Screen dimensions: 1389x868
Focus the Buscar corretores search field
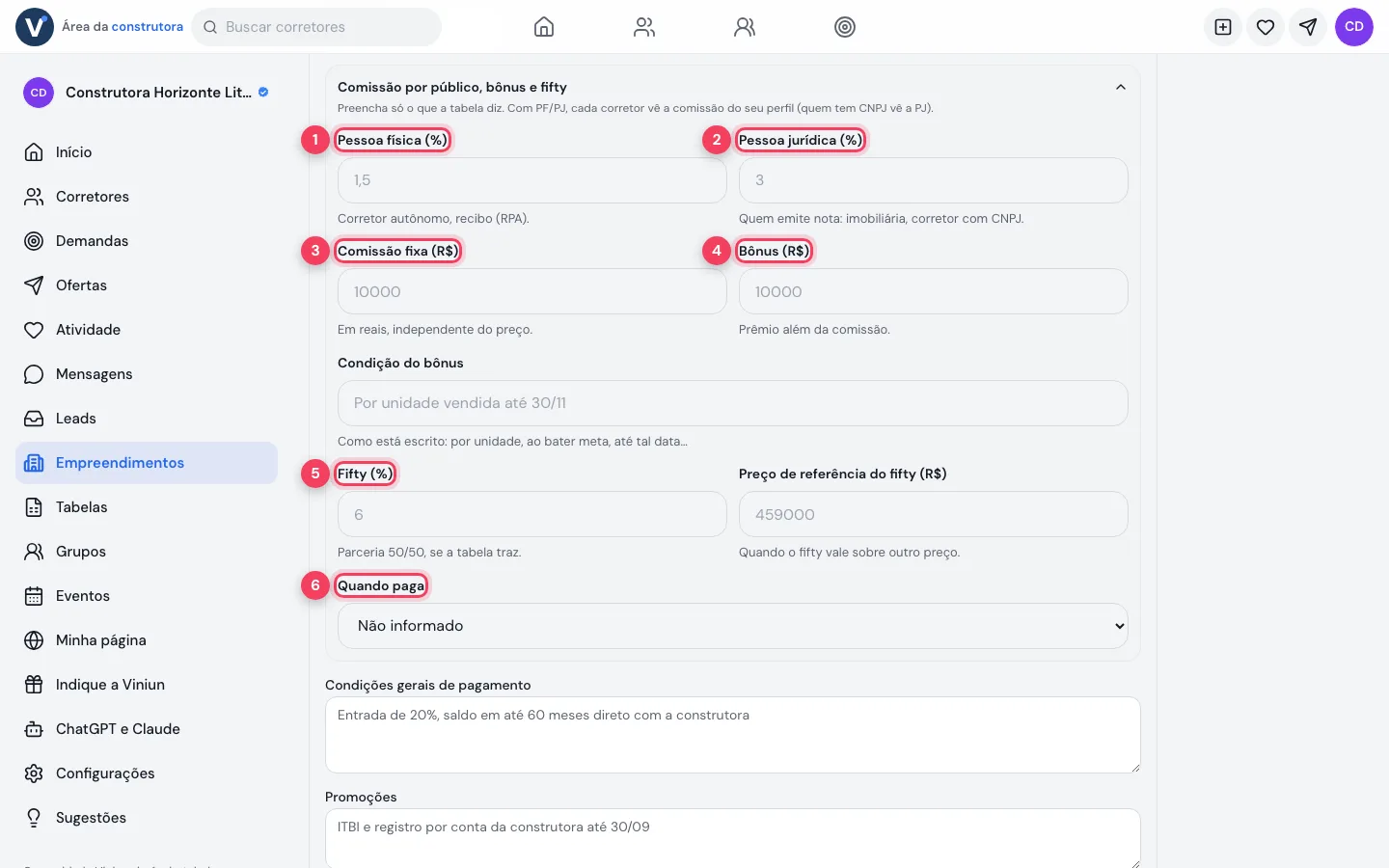coord(316,27)
